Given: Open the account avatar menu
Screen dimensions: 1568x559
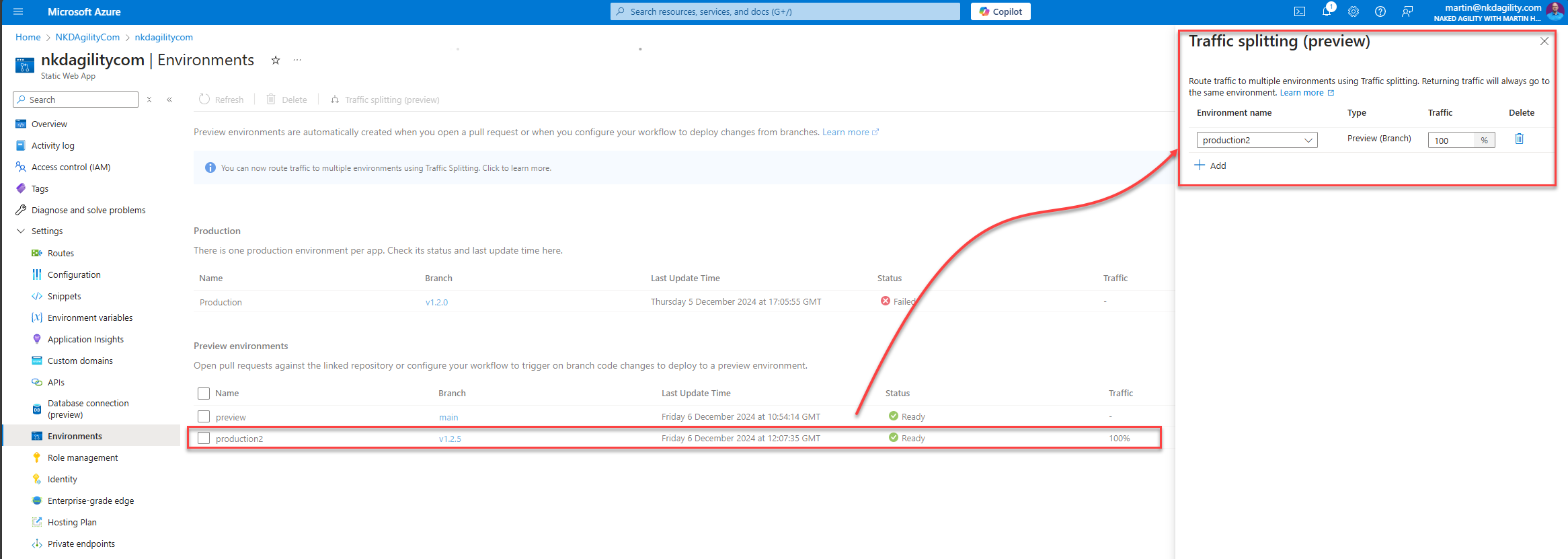Looking at the screenshot, I should [1555, 11].
